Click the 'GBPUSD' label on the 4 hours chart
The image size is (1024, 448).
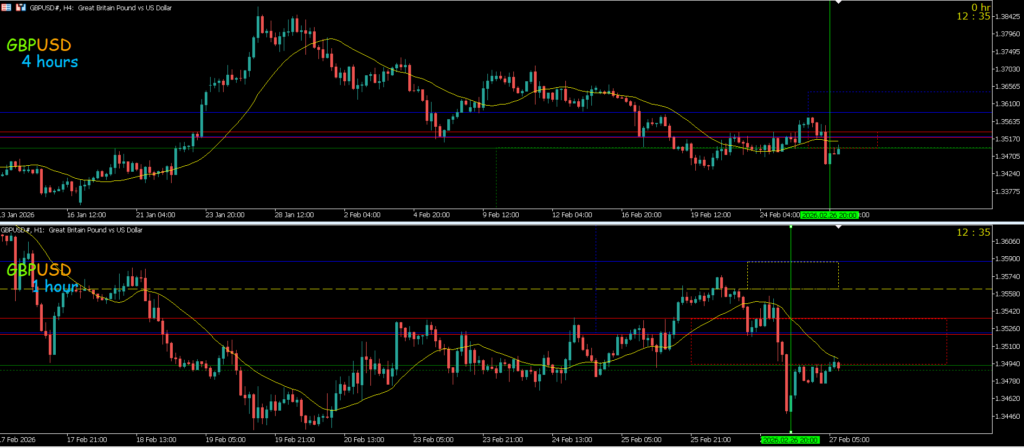(x=39, y=46)
